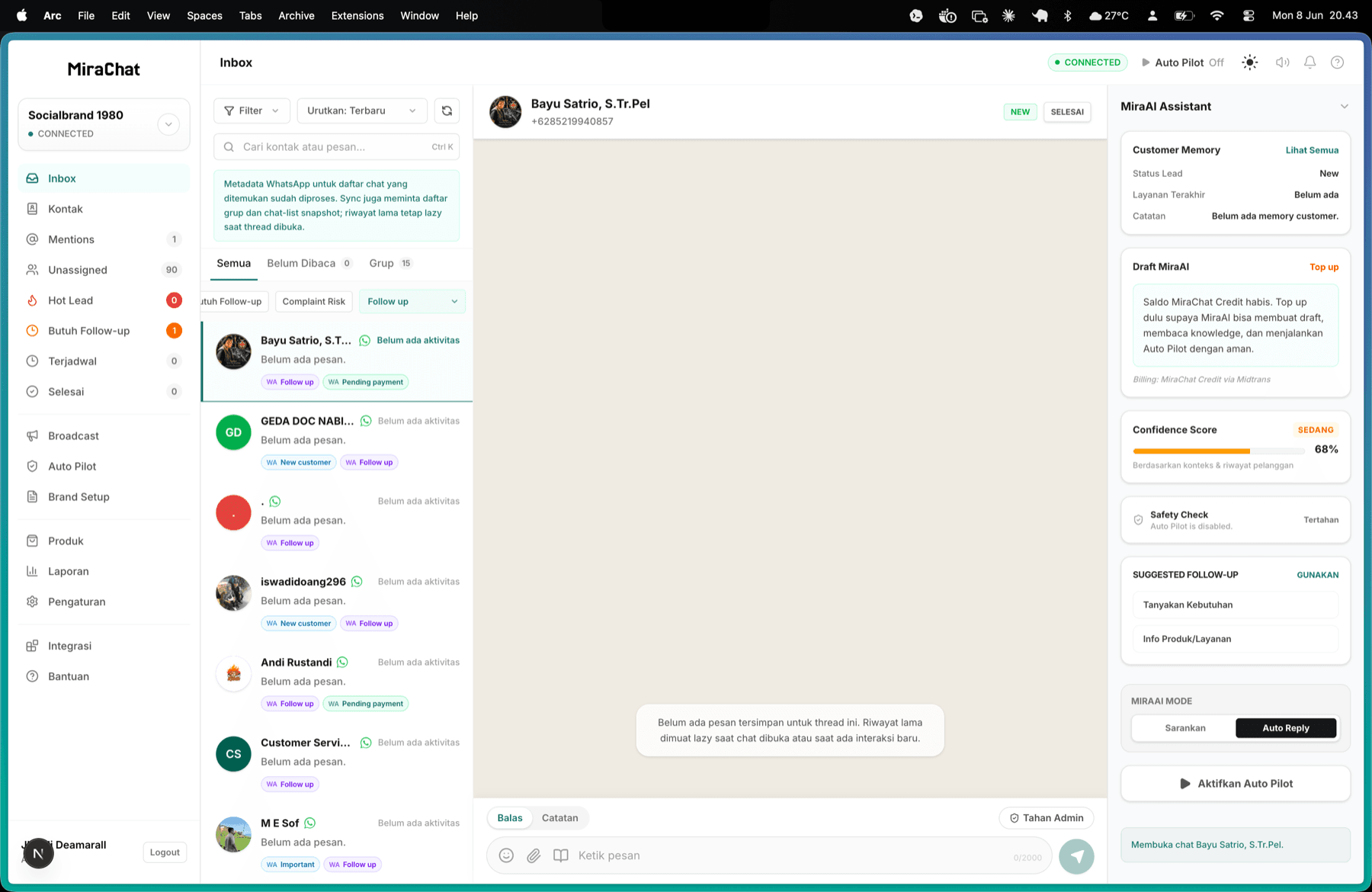Open Hot Lead flame item
Screen dimensions: 1372x892
[104, 300]
